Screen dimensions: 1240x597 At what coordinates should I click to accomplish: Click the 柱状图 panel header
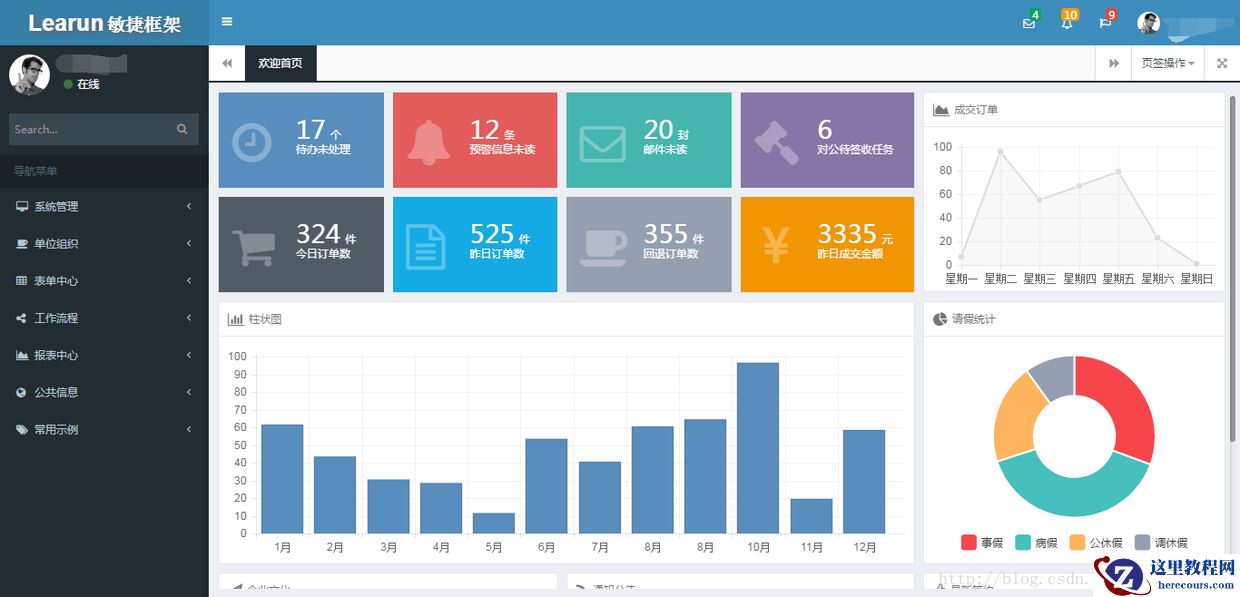(x=566, y=319)
